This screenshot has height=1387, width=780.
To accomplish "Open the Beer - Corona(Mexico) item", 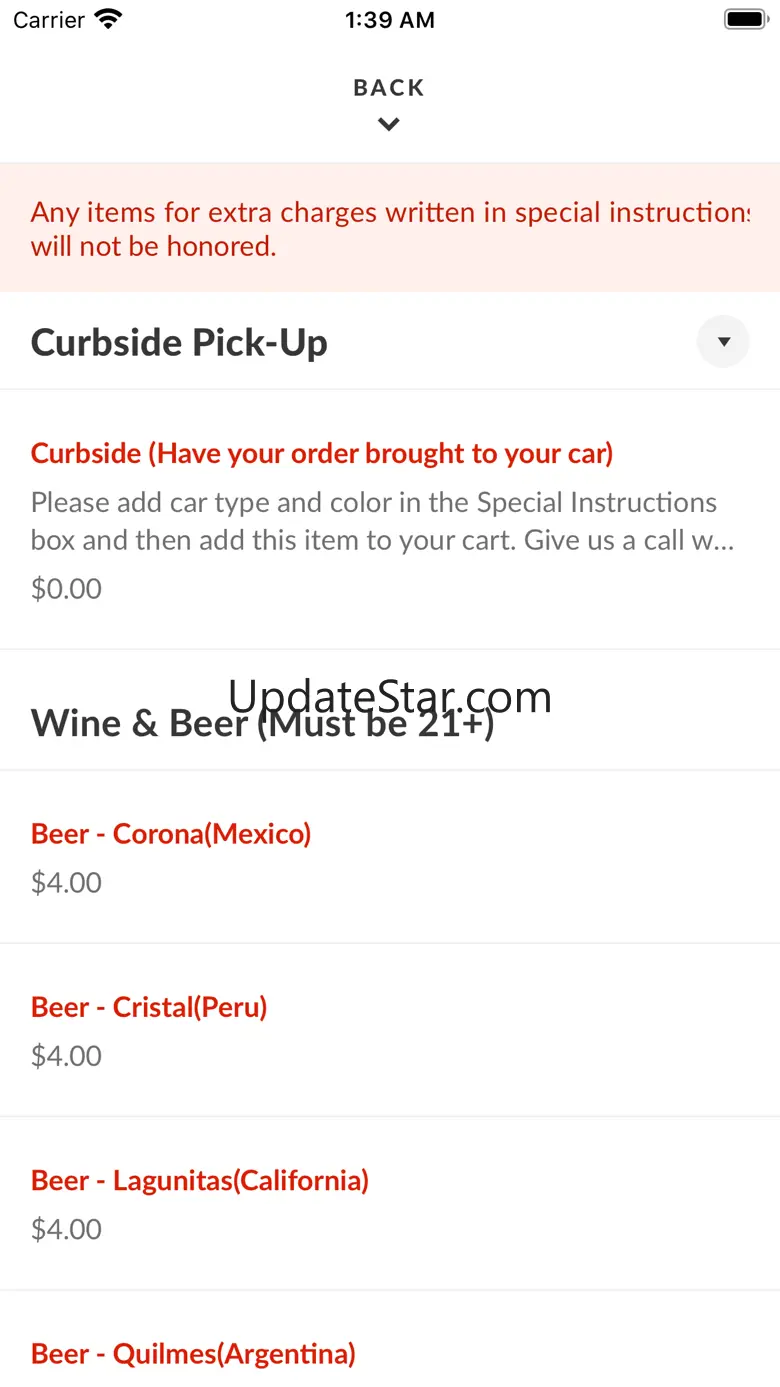I will [171, 833].
